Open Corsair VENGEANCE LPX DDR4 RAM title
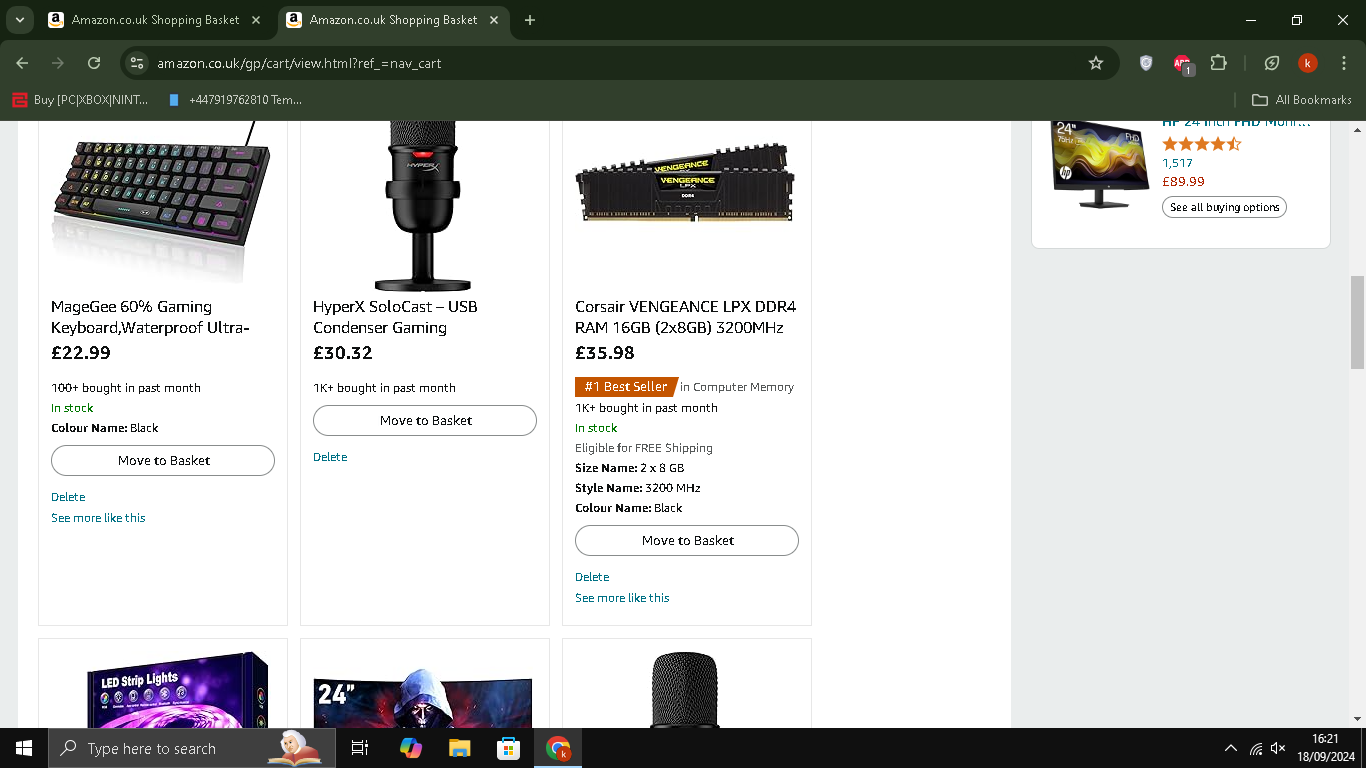Screen dimensions: 1366x768 click(686, 317)
